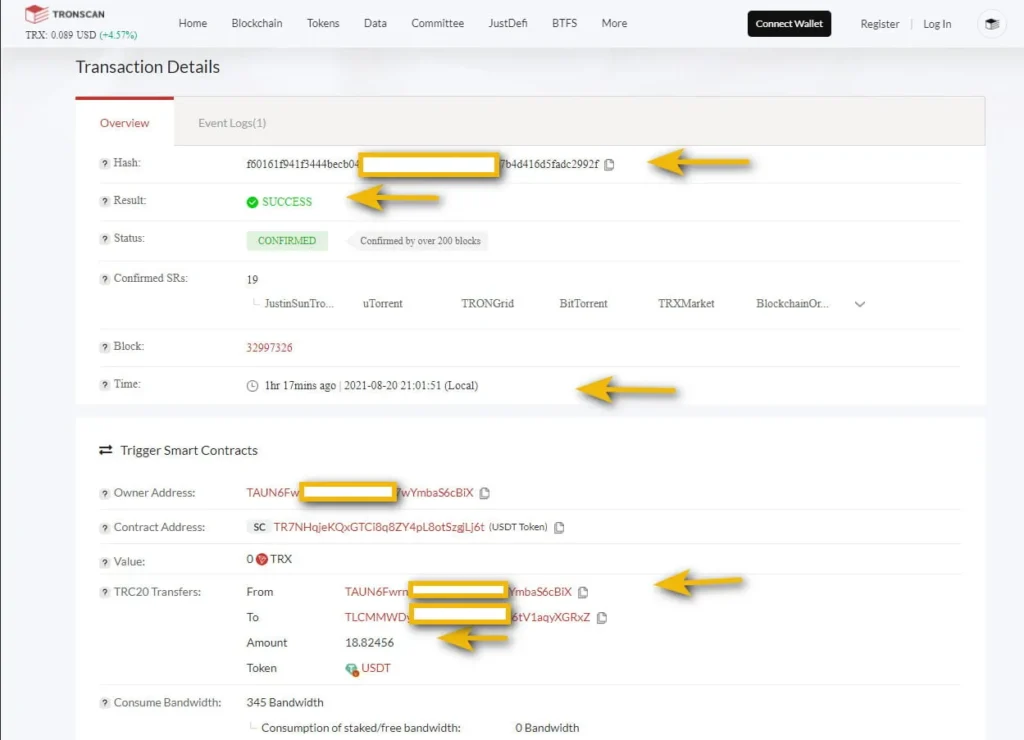1024x740 pixels.
Task: Click the help icon next to Consume Bandwidth
Action: click(x=104, y=703)
